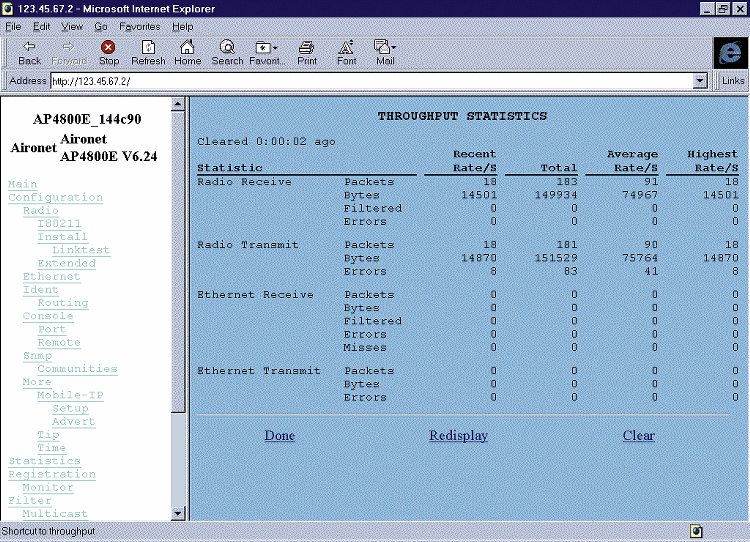Click the address bar URL field
Image resolution: width=750 pixels, height=542 pixels.
click(372, 81)
